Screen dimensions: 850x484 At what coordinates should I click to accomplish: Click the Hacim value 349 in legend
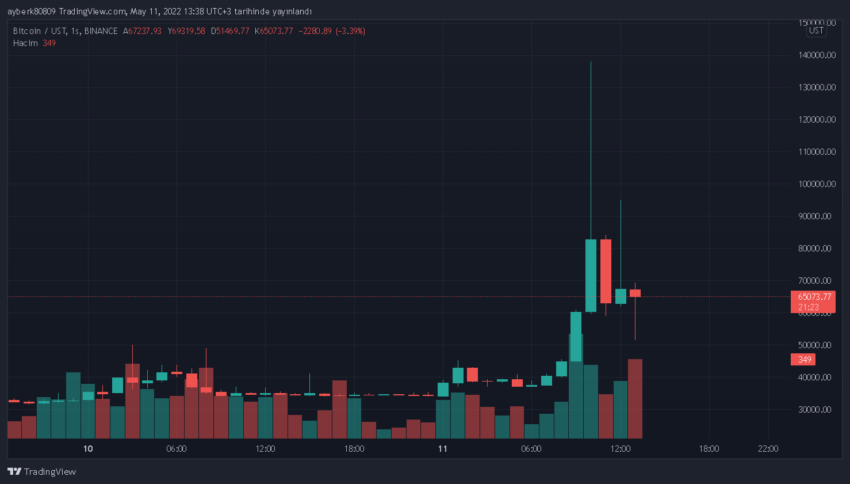pyautogui.click(x=49, y=42)
